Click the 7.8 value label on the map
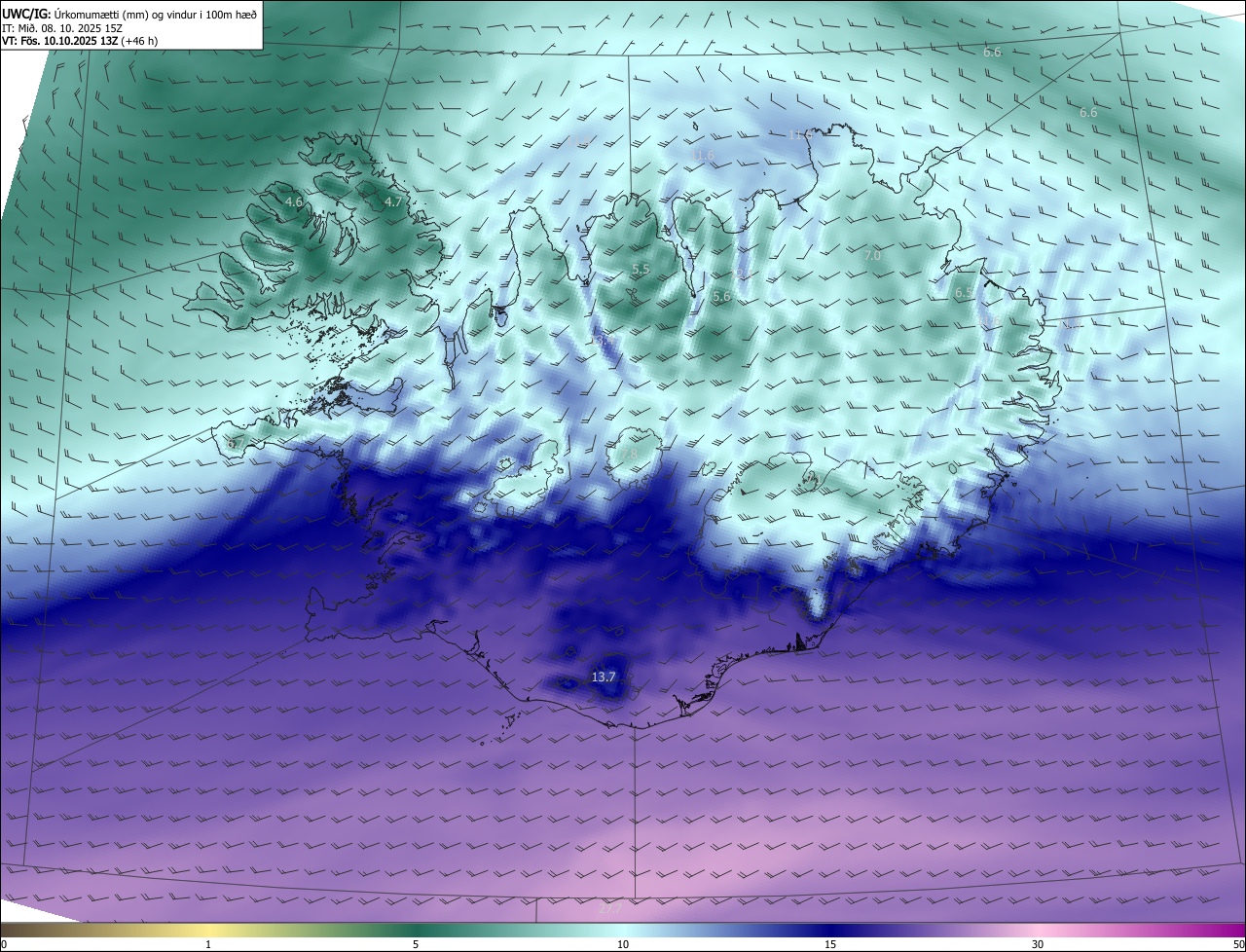Viewport: 1246px width, 952px height. click(x=629, y=456)
